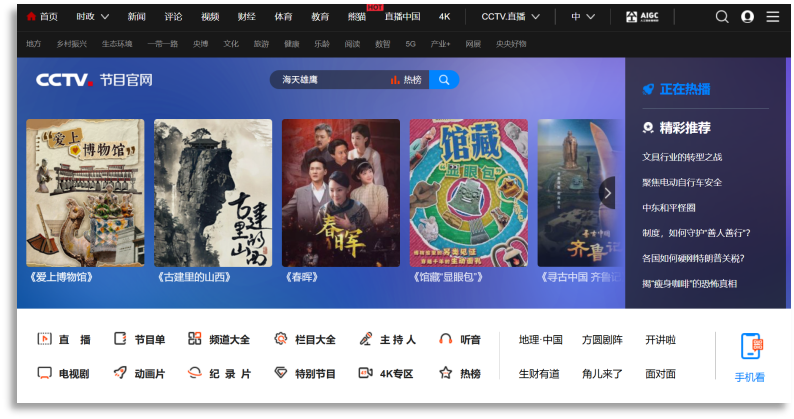Open the 角儿来了 program link
Image resolution: width=794 pixels, height=419 pixels.
(x=602, y=374)
